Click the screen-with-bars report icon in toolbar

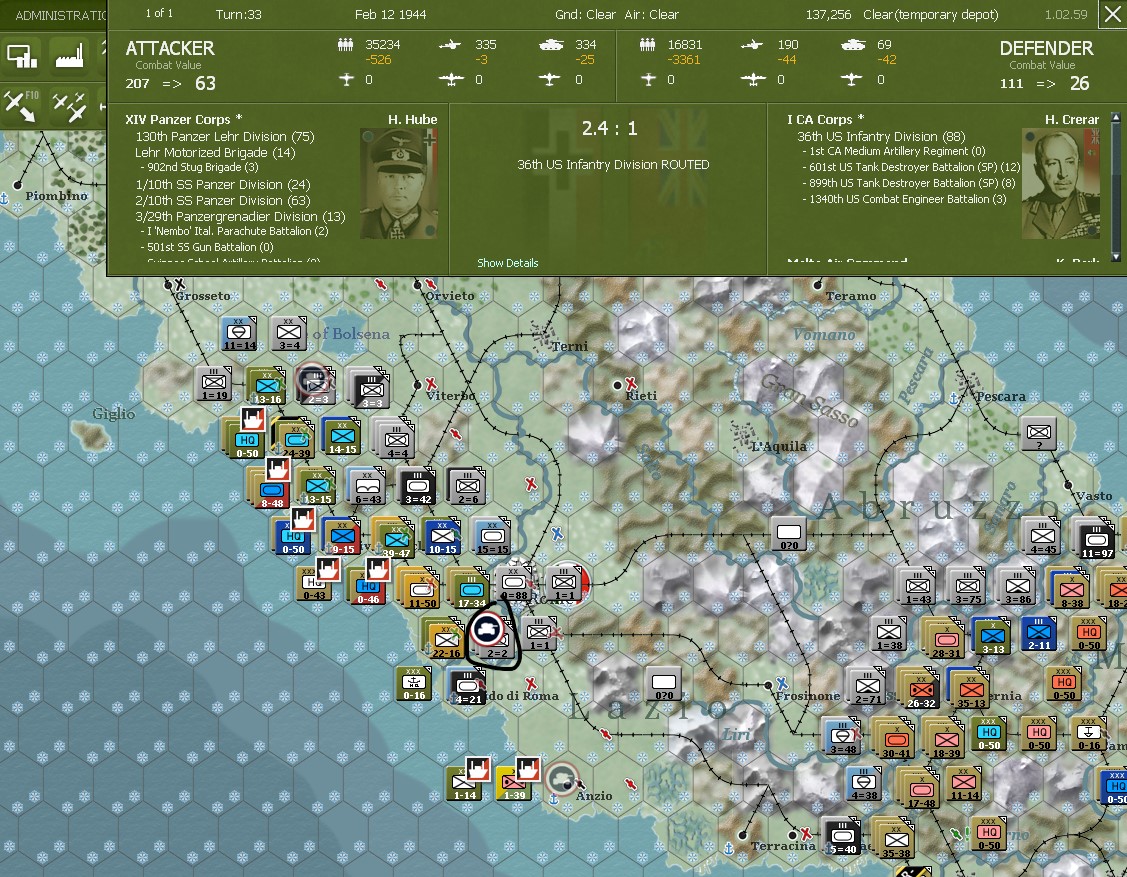[22, 55]
